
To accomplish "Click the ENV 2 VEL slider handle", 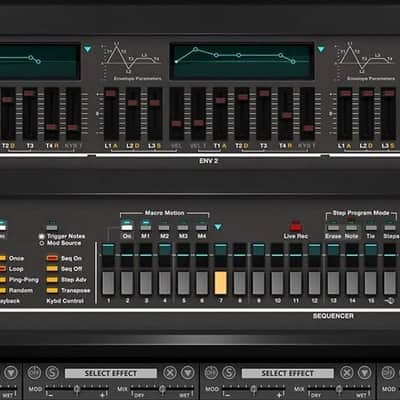I will point(176,124).
